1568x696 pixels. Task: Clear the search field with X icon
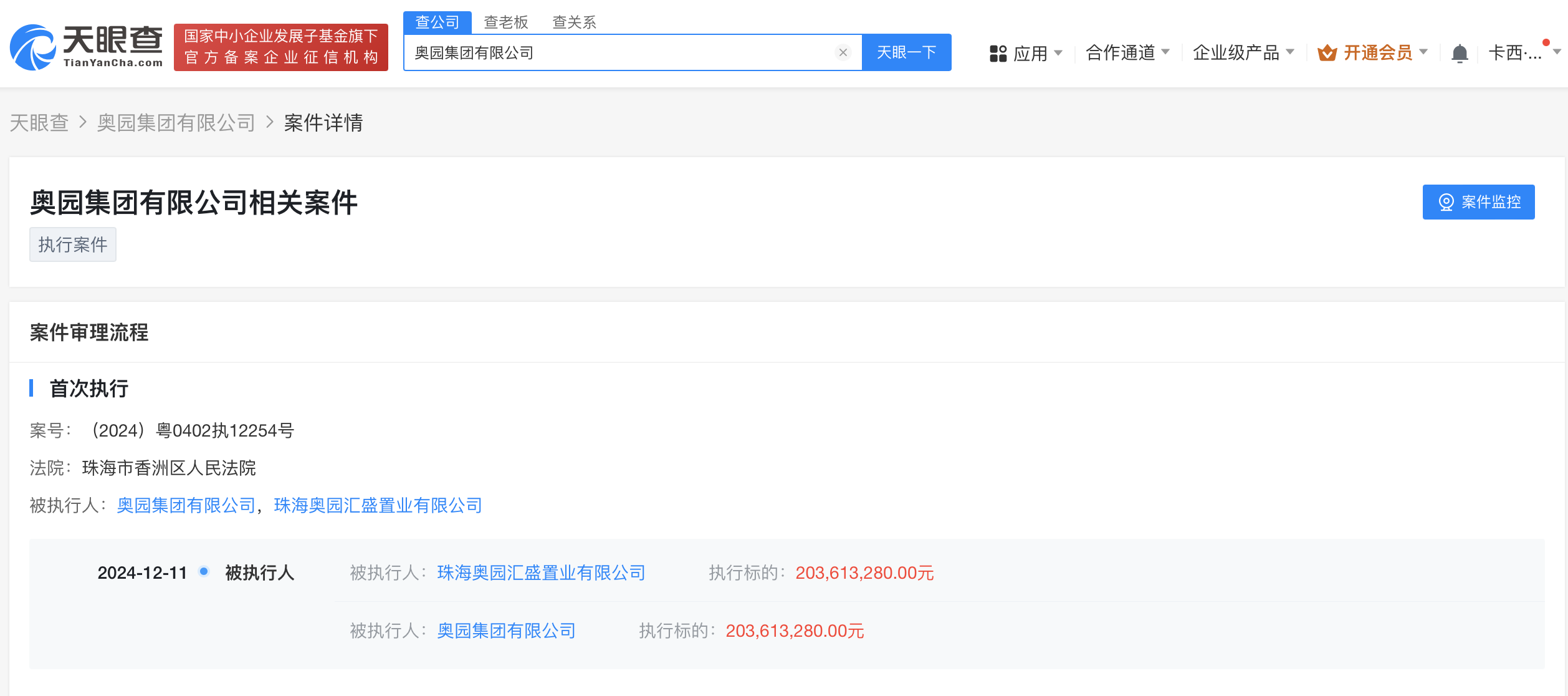click(843, 52)
